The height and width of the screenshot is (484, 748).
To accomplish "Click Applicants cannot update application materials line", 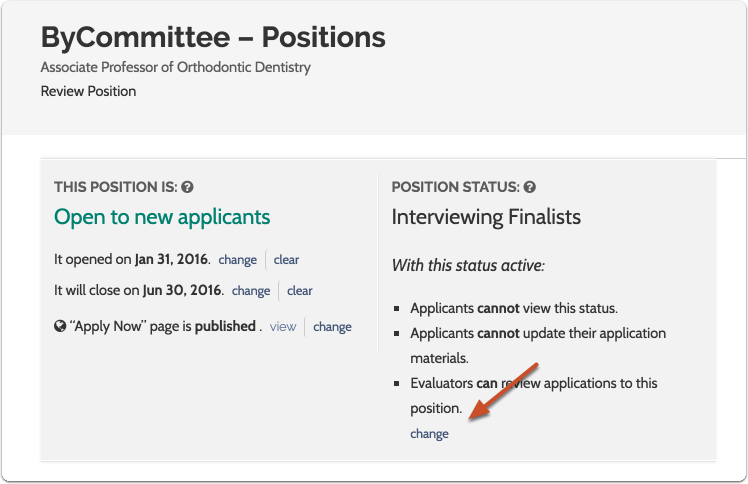I will point(538,345).
